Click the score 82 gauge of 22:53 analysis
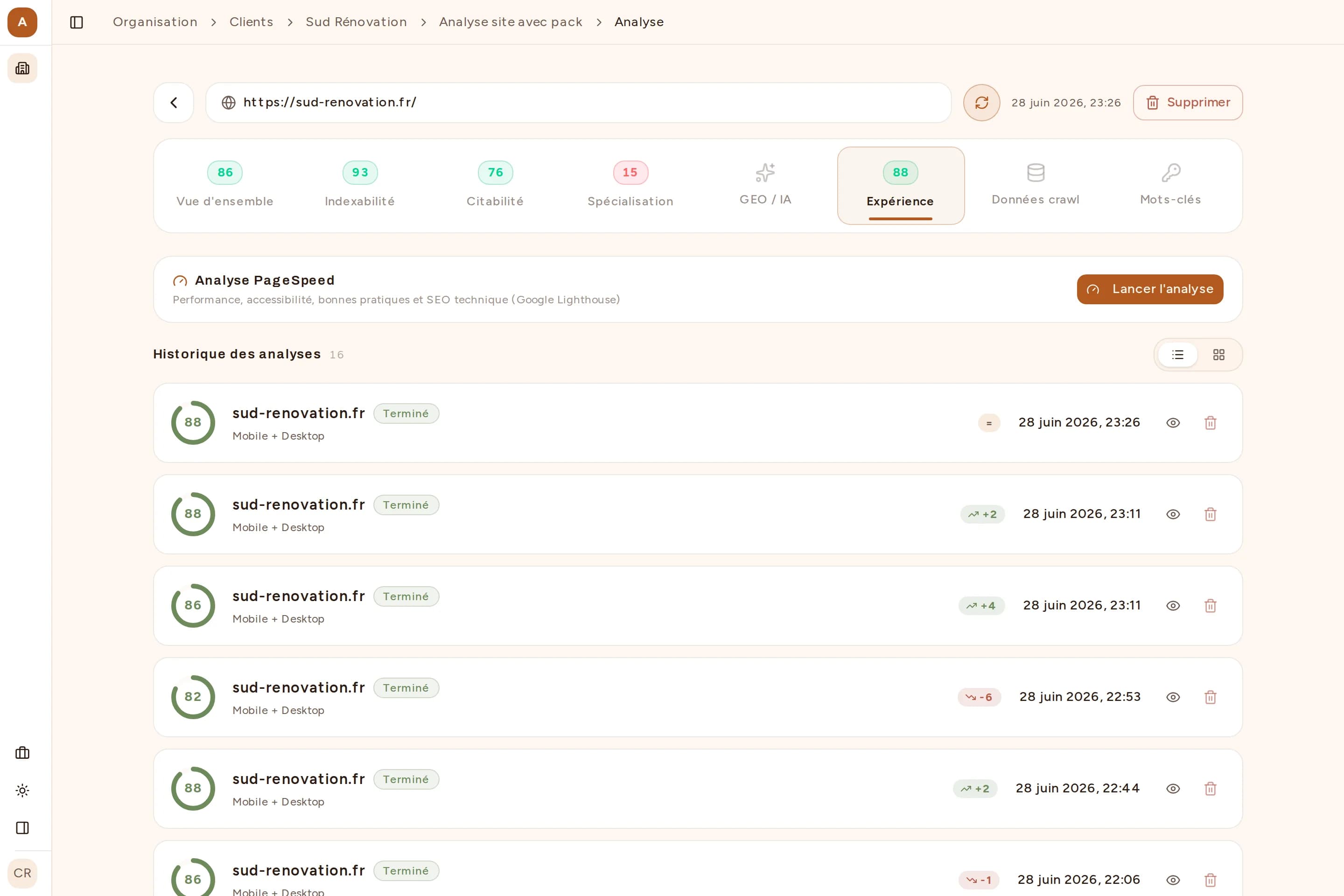1344x896 pixels. tap(193, 697)
